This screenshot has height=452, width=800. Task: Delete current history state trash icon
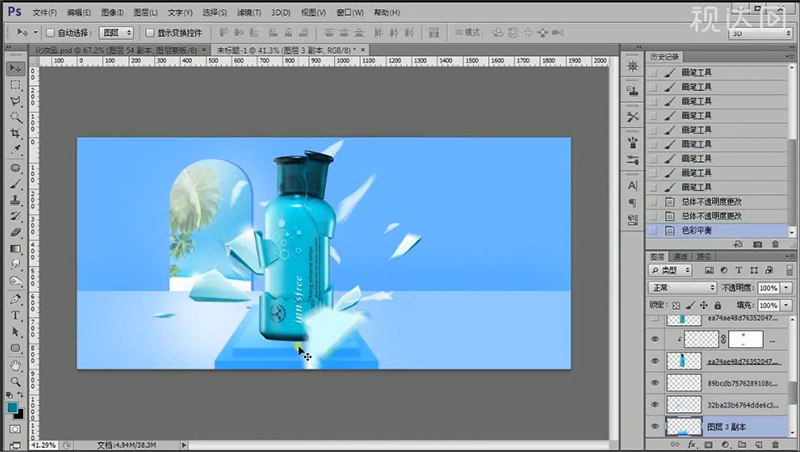pos(776,244)
